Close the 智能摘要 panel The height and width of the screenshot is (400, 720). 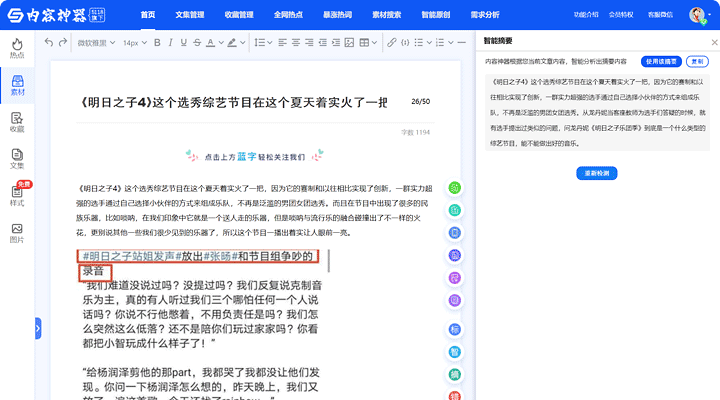tap(714, 42)
